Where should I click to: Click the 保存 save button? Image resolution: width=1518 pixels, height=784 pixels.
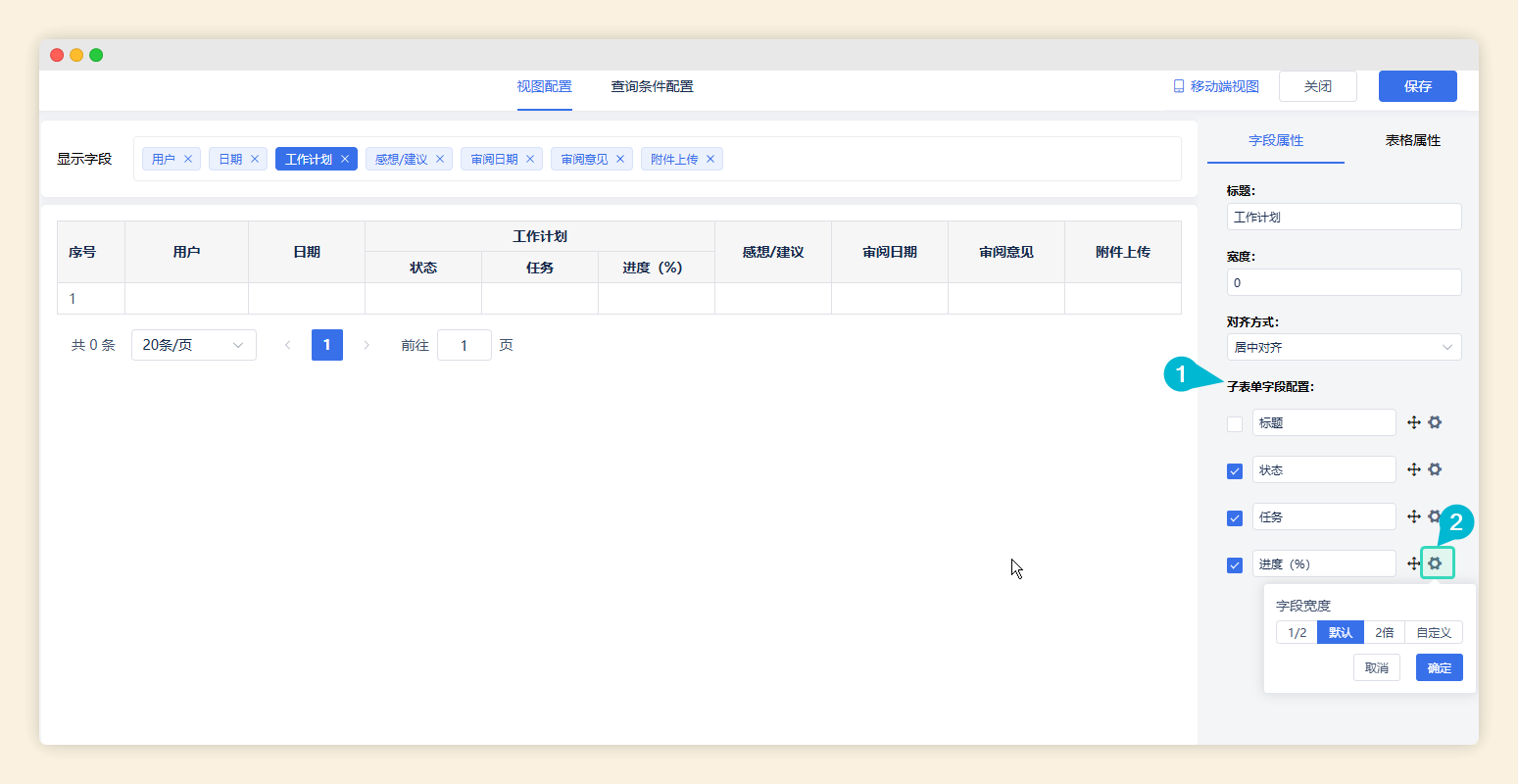tap(1417, 86)
